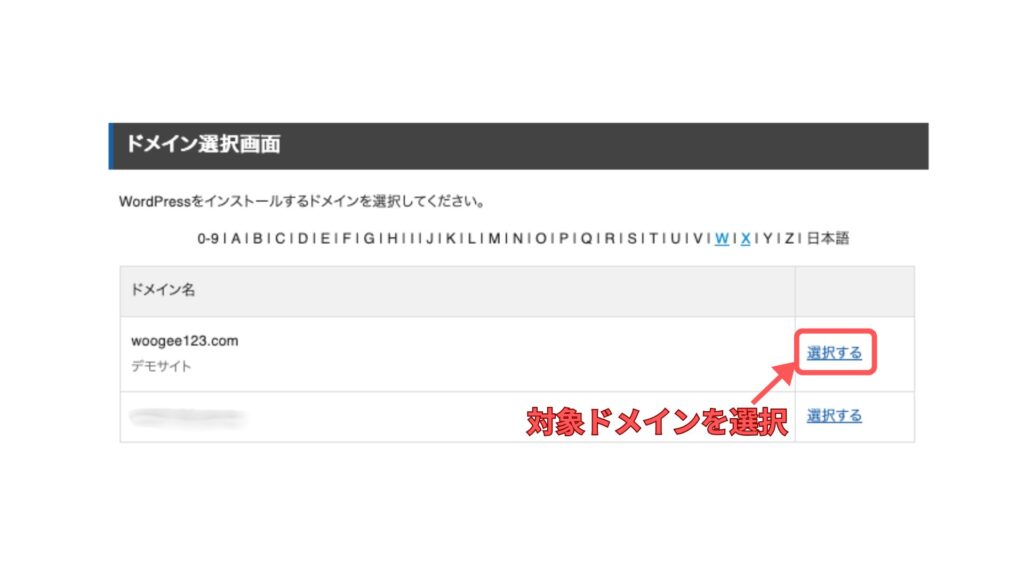
Task: Click letter M in alphabet index
Action: pyautogui.click(x=494, y=238)
